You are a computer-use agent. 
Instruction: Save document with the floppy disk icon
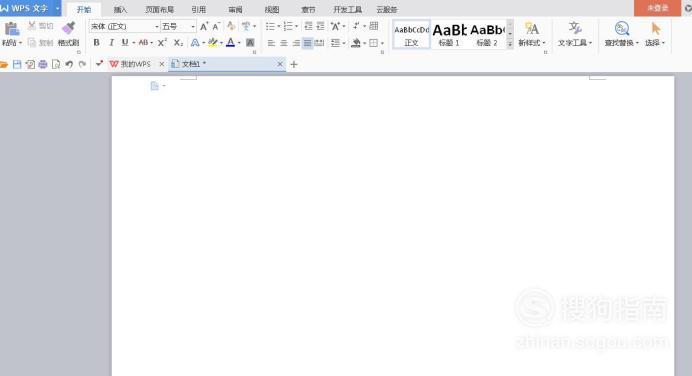coord(17,64)
